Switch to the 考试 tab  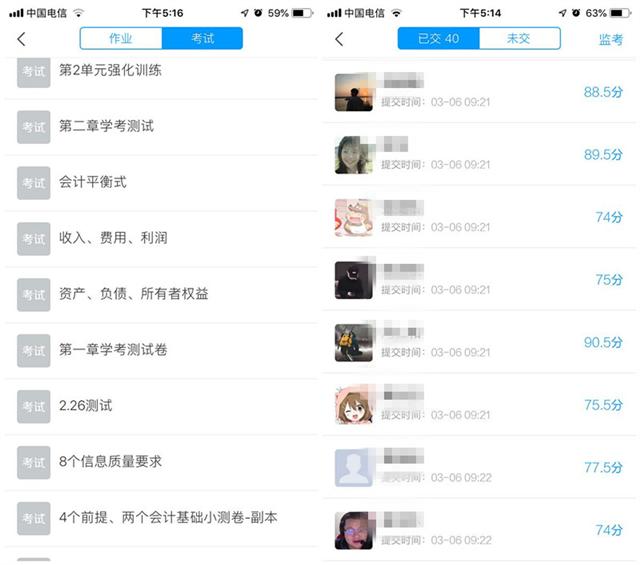(x=202, y=38)
